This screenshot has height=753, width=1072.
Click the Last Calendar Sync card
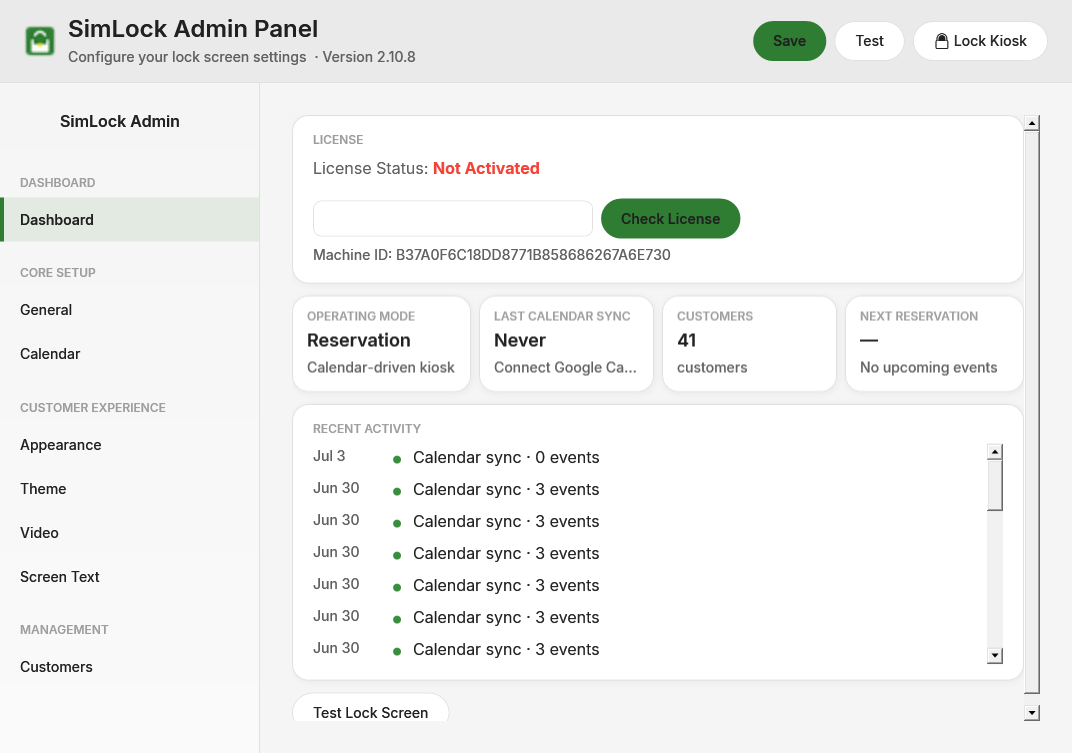(x=566, y=343)
